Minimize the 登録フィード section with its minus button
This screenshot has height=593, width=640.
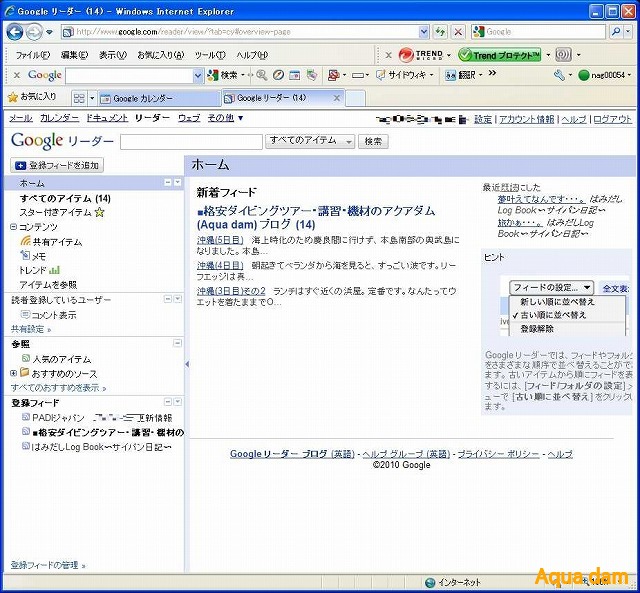pyautogui.click(x=168, y=402)
